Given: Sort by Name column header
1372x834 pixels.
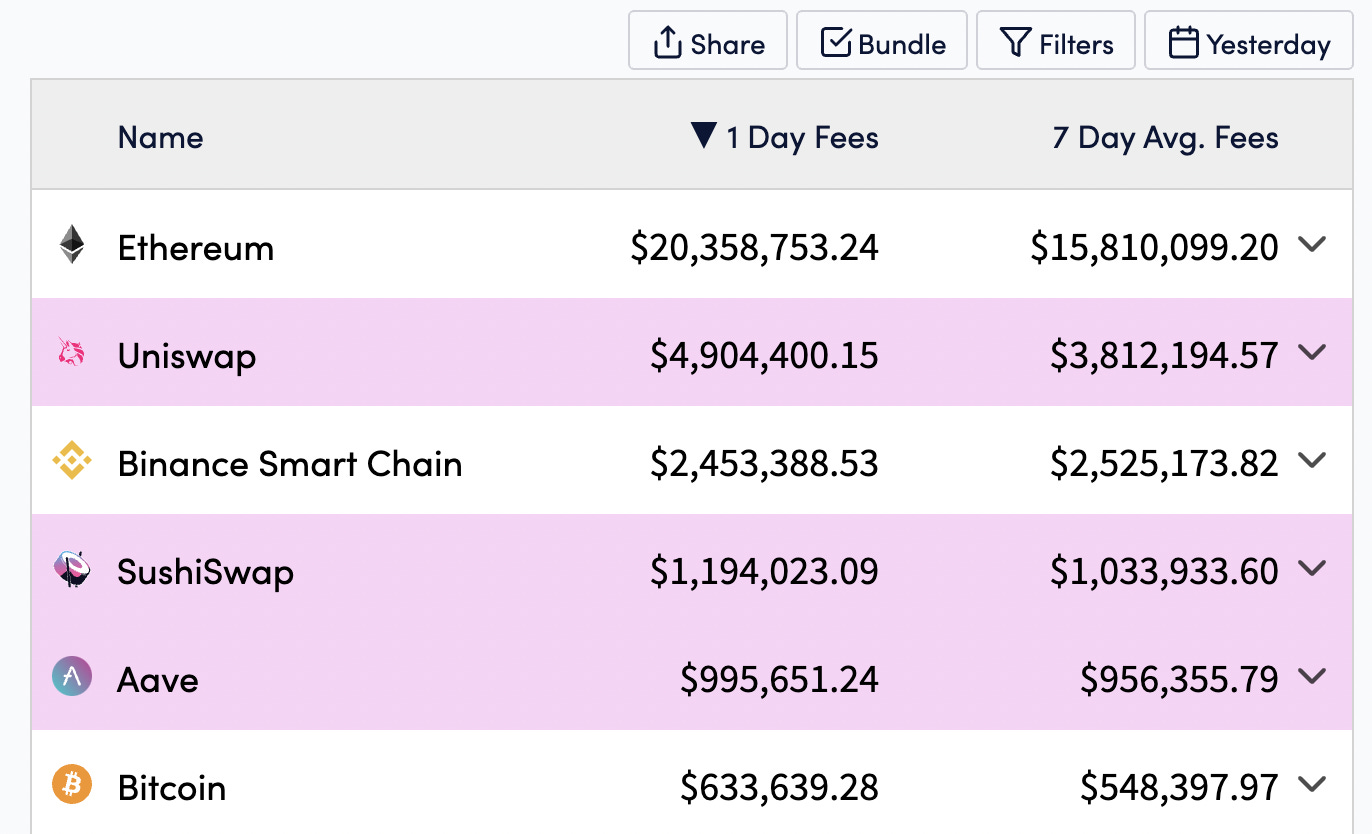Looking at the screenshot, I should [160, 137].
